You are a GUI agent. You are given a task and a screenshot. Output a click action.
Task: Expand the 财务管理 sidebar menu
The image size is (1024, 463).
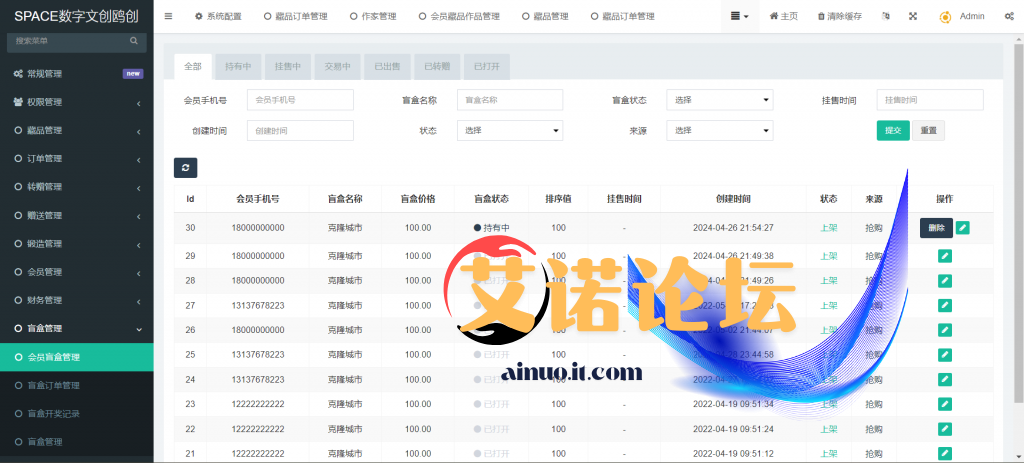(76, 300)
